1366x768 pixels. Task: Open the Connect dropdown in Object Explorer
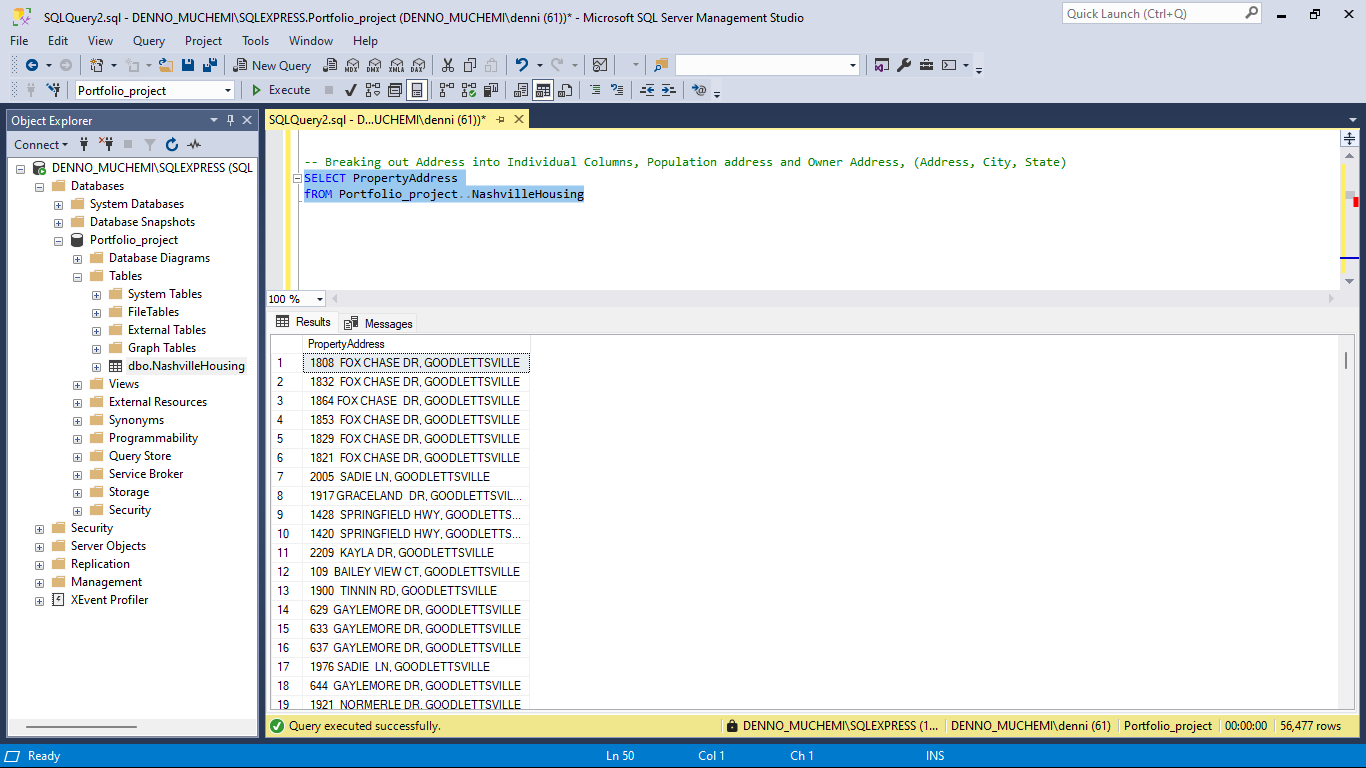point(41,144)
